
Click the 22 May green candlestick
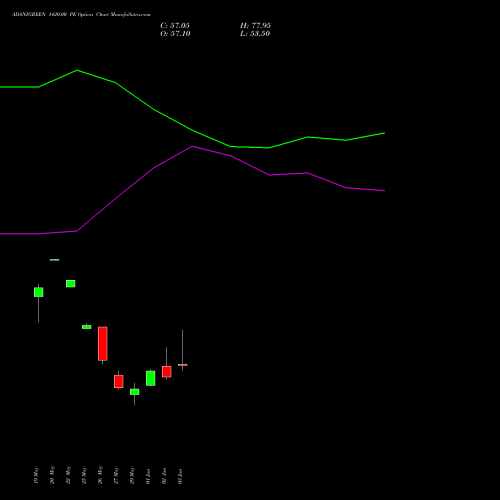point(71,284)
